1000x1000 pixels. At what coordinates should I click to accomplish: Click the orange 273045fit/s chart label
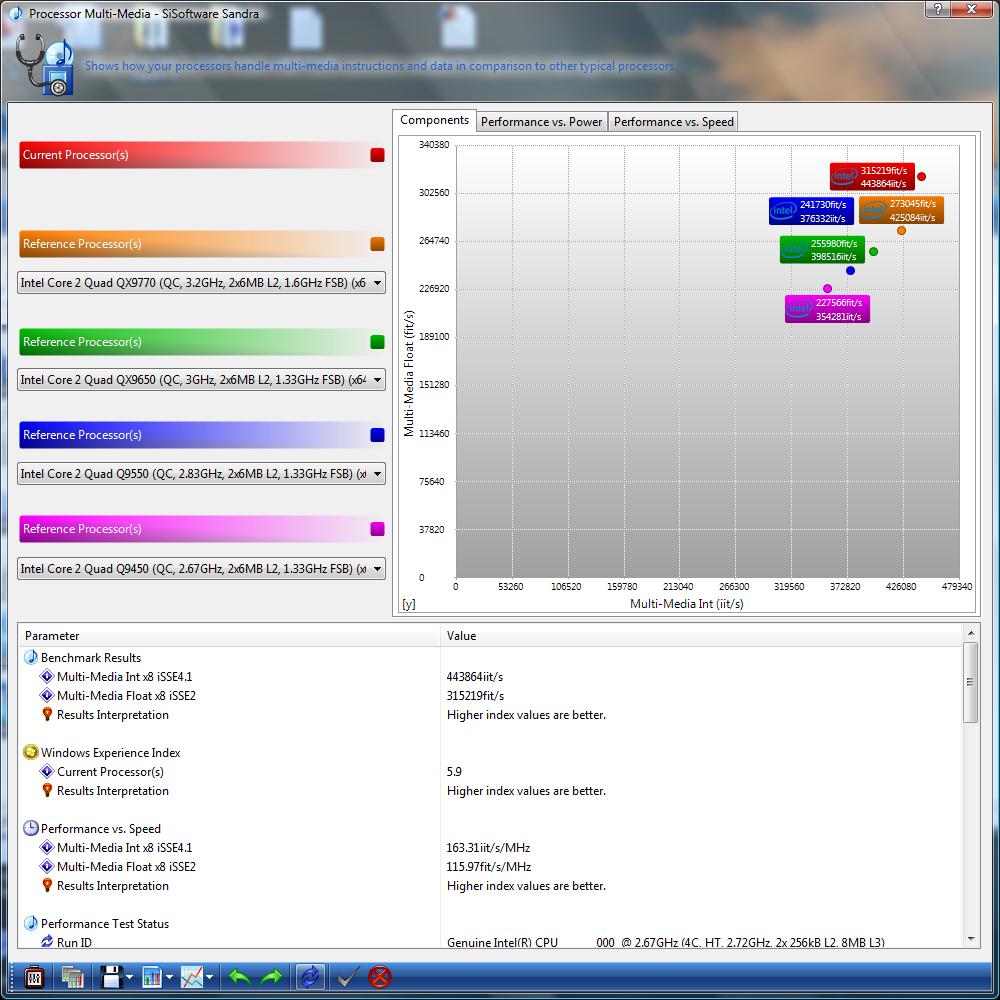[x=901, y=210]
